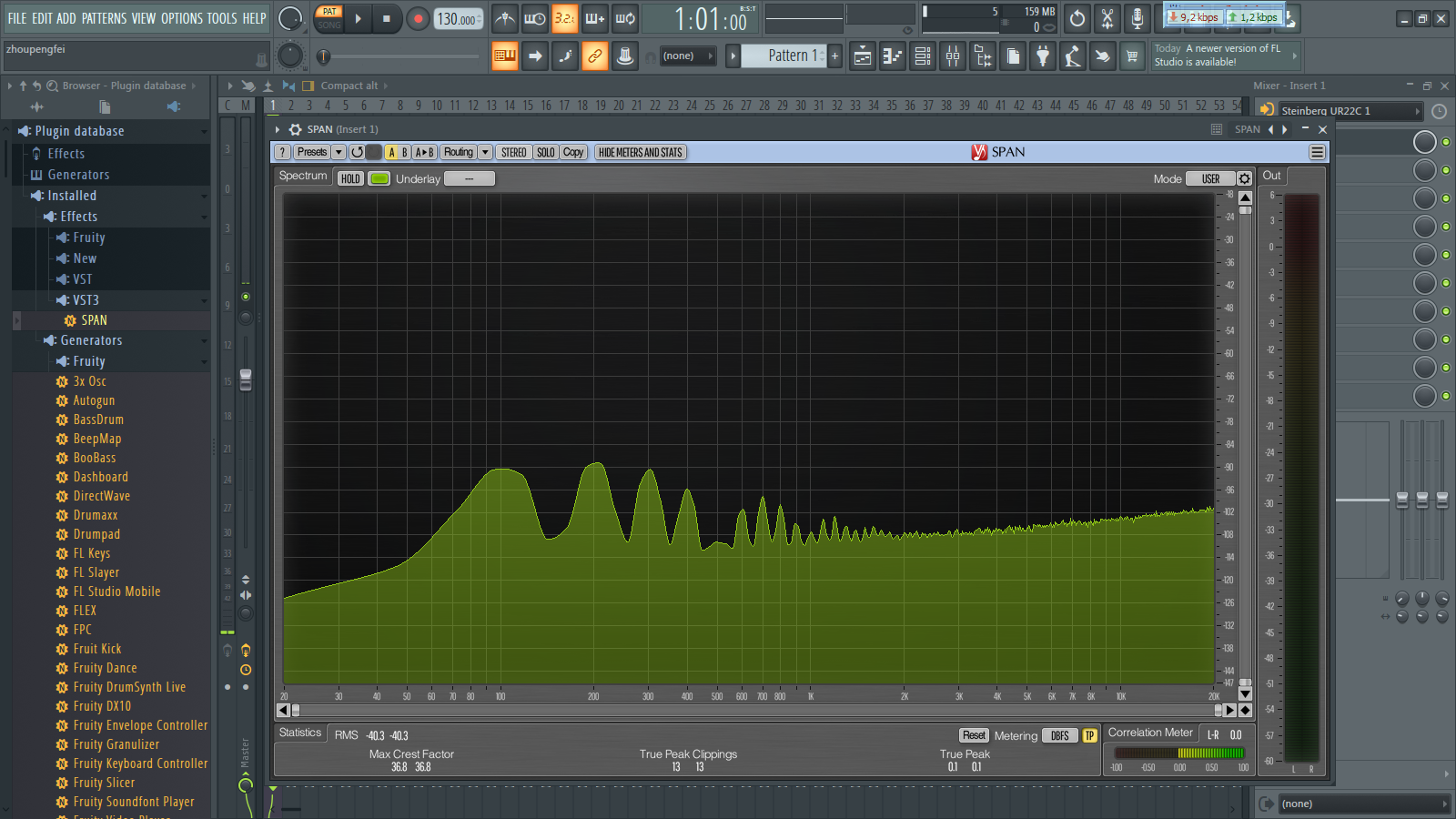1456x819 pixels.
Task: Click HIDE METERS AND STATS button
Action: pos(641,152)
